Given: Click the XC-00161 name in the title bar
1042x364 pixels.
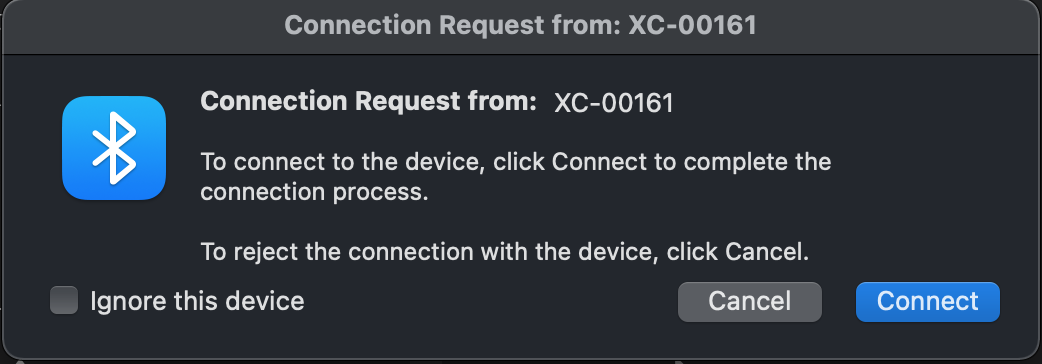Looking at the screenshot, I should click(692, 26).
